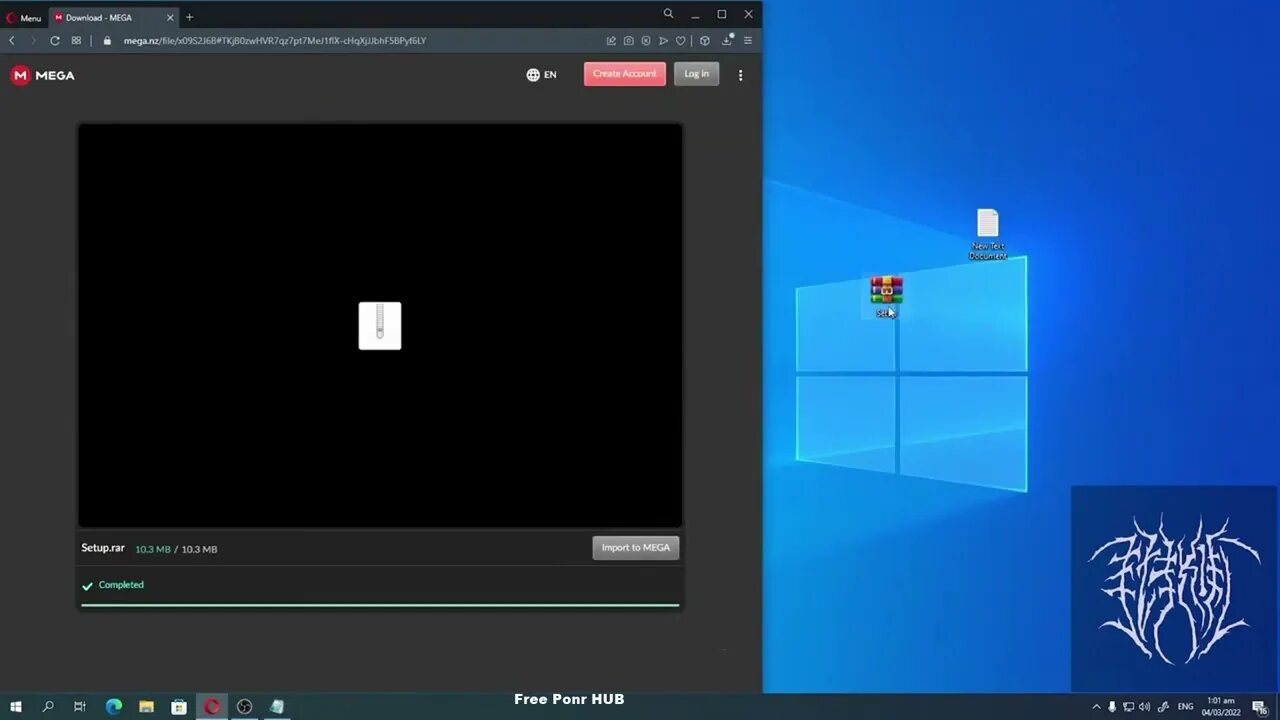Maximize the Opera window

721,14
